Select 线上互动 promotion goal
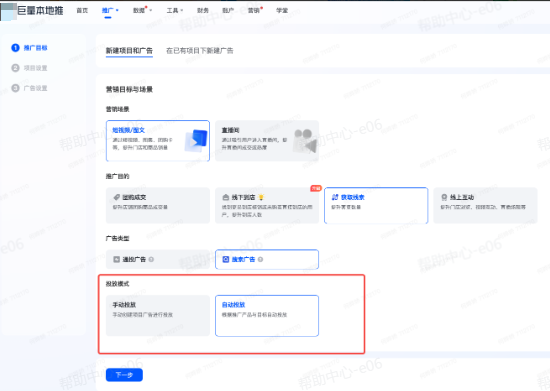The width and height of the screenshot is (550, 391). (485, 205)
